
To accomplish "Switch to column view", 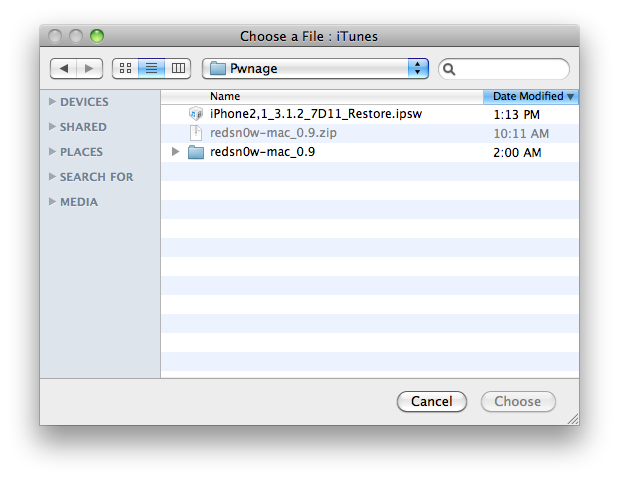I will coord(178,68).
